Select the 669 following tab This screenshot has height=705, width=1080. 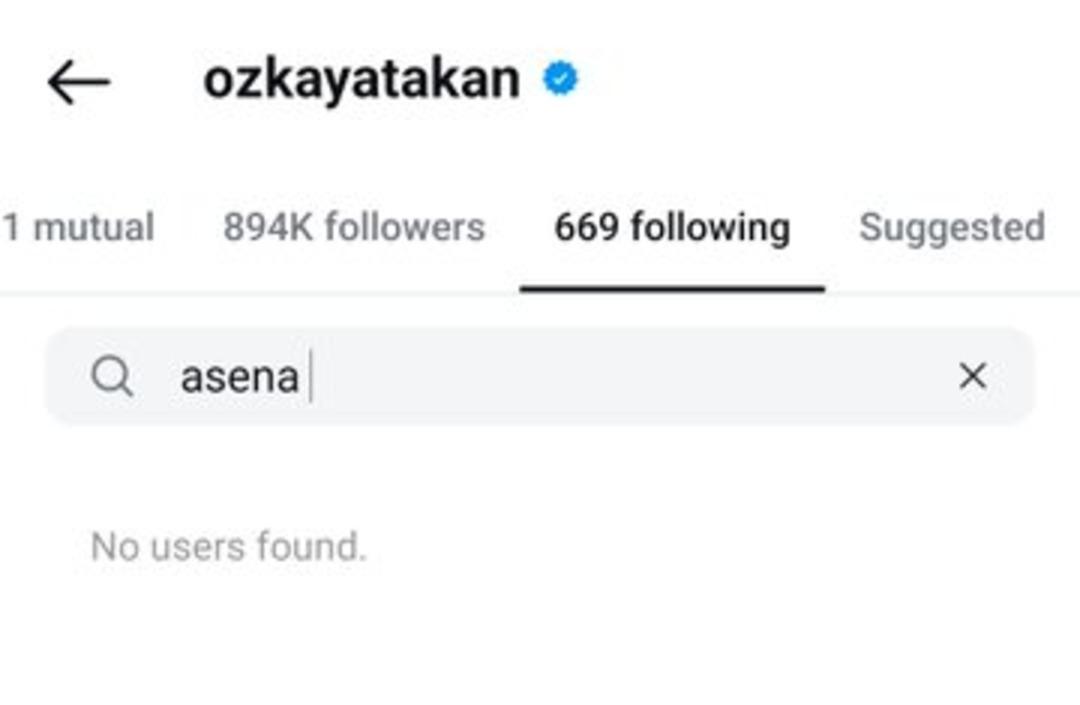pyautogui.click(x=672, y=228)
